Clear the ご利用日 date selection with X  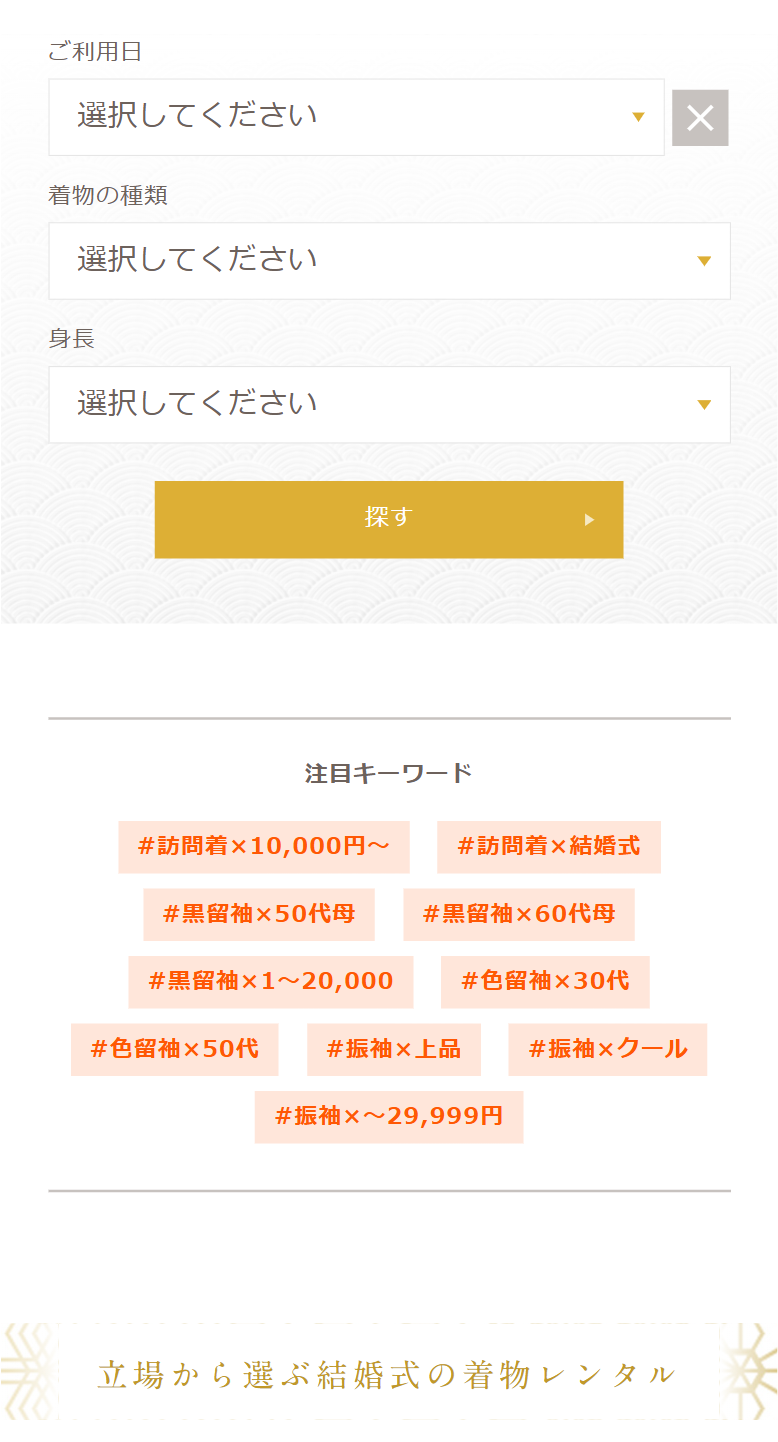[700, 118]
